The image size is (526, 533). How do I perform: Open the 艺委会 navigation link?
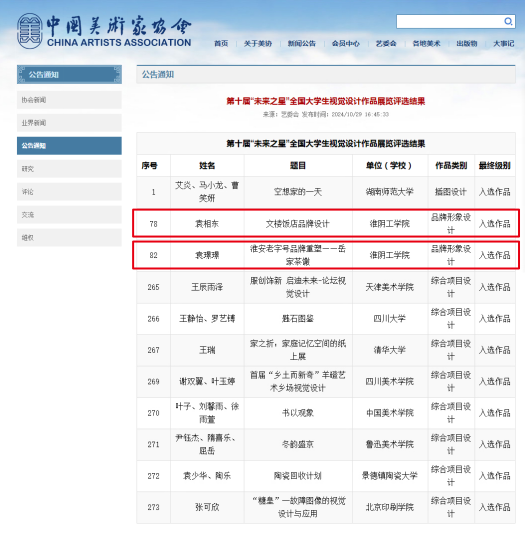coord(386,44)
